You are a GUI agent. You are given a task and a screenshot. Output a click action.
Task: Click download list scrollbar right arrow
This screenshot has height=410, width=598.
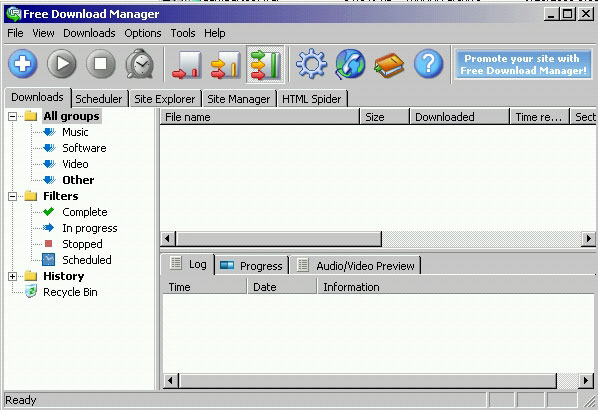click(588, 239)
